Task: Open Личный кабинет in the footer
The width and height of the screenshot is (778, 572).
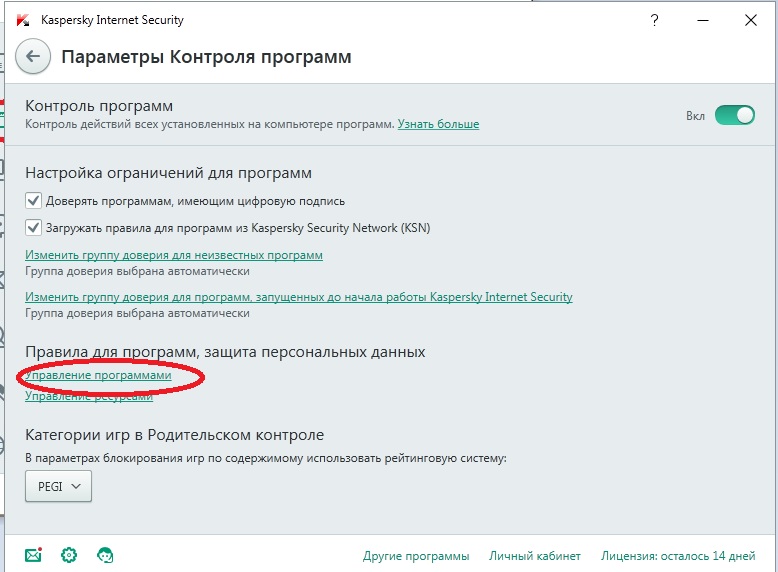Action: pyautogui.click(x=535, y=556)
